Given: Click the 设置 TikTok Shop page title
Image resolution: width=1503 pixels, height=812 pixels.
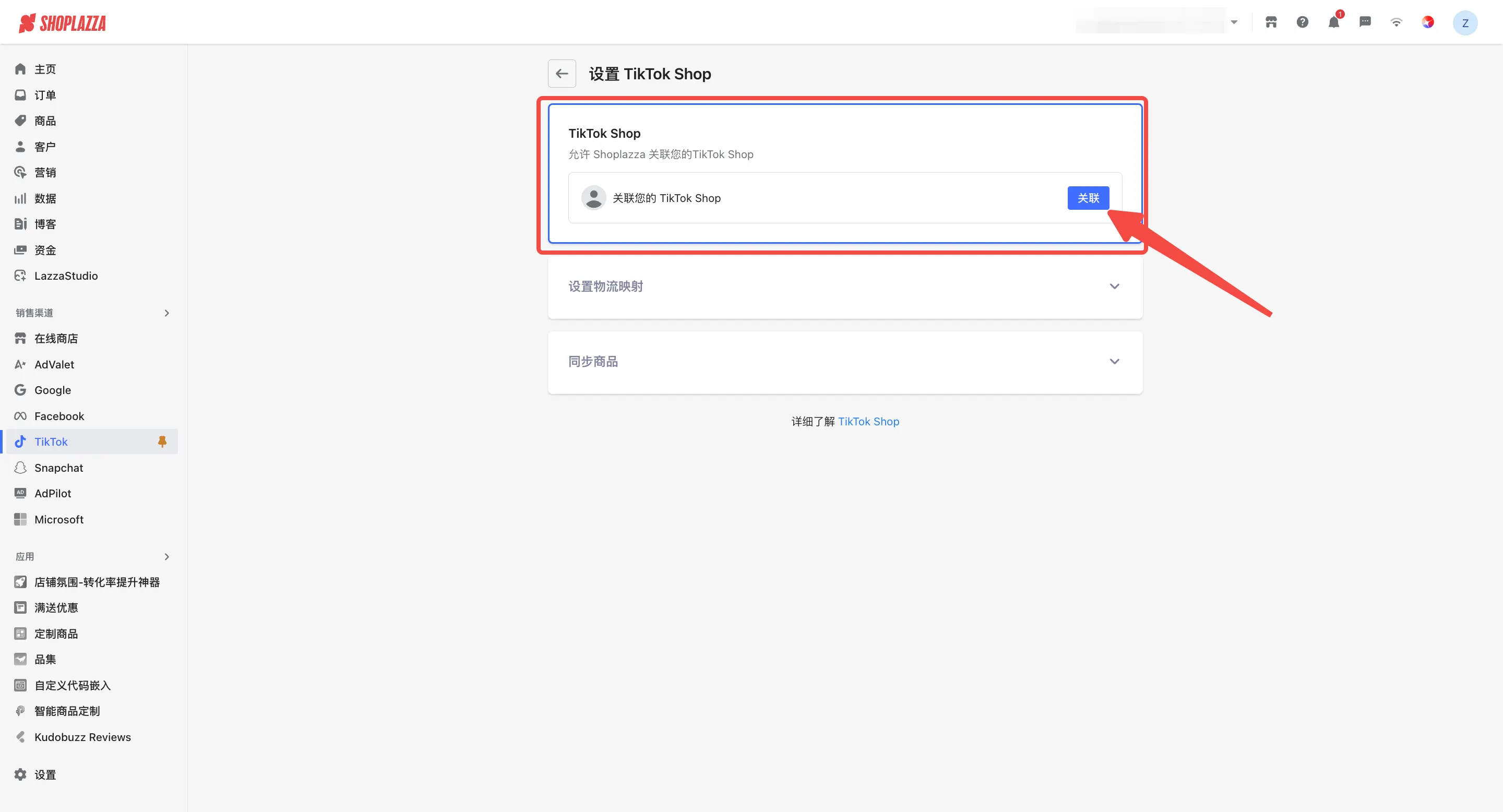Looking at the screenshot, I should 650,74.
